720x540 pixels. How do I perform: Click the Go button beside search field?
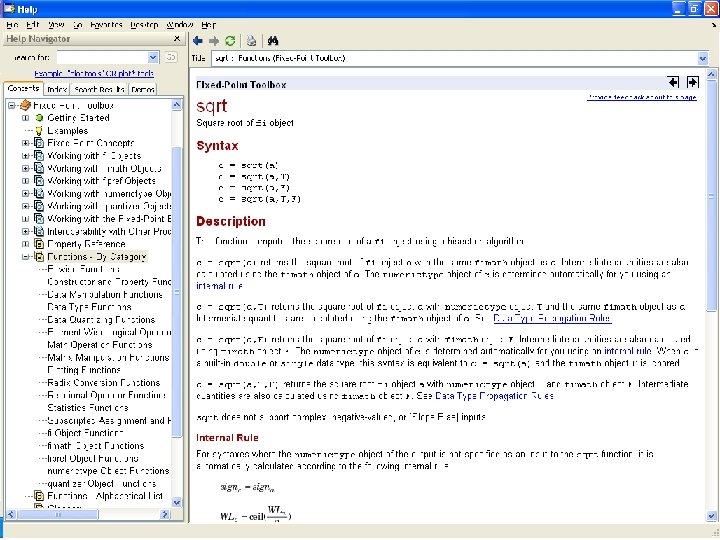[171, 57]
